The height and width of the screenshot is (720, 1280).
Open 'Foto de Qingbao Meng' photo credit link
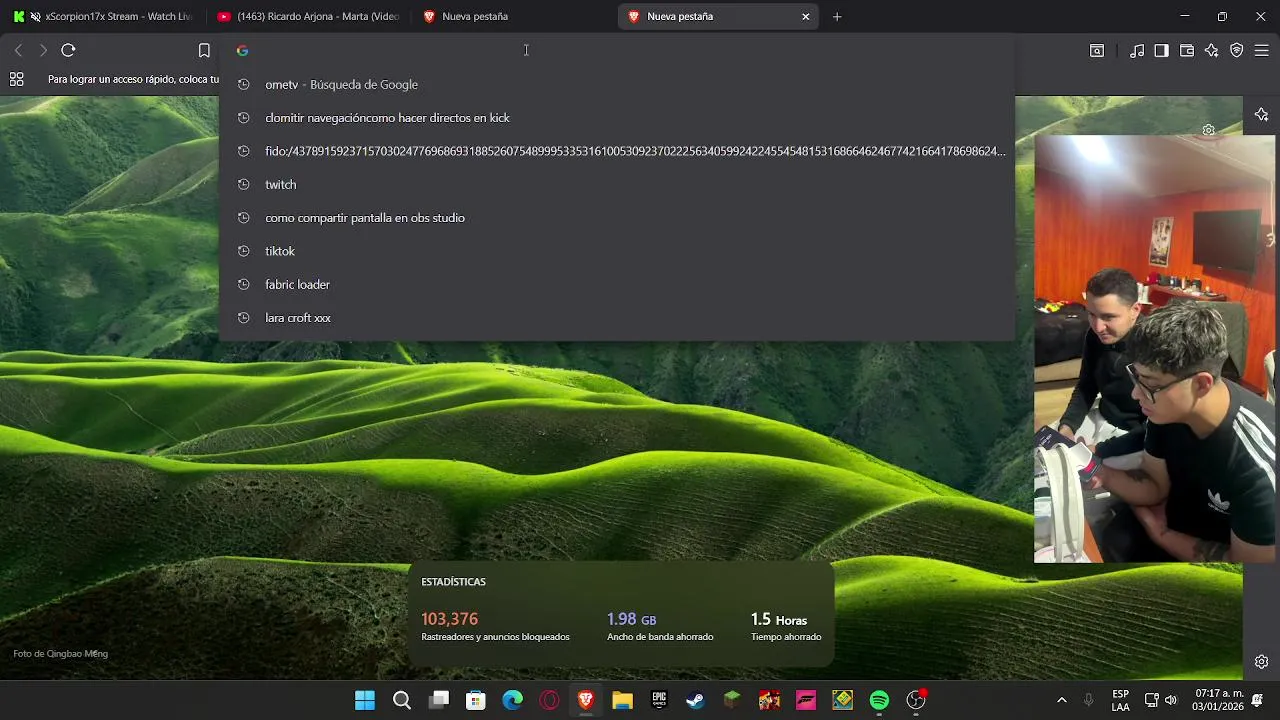pyautogui.click(x=60, y=654)
